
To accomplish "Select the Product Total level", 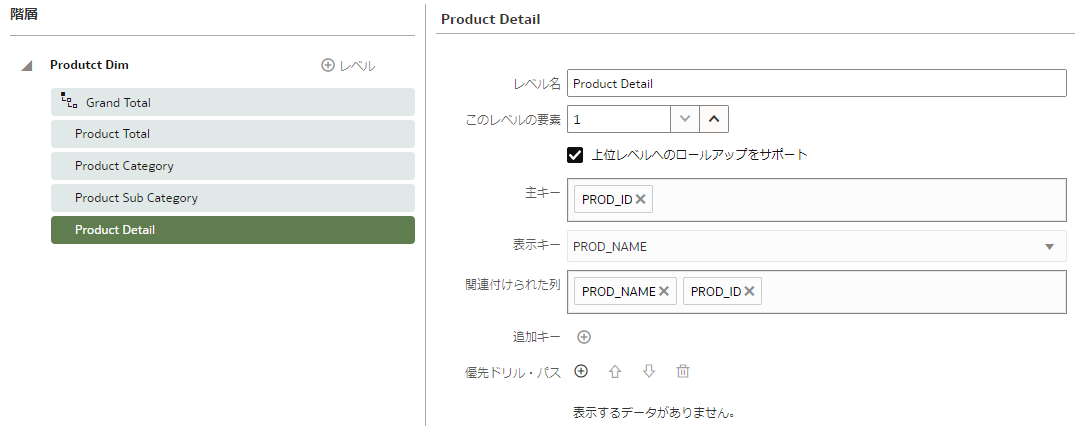I will pos(232,134).
